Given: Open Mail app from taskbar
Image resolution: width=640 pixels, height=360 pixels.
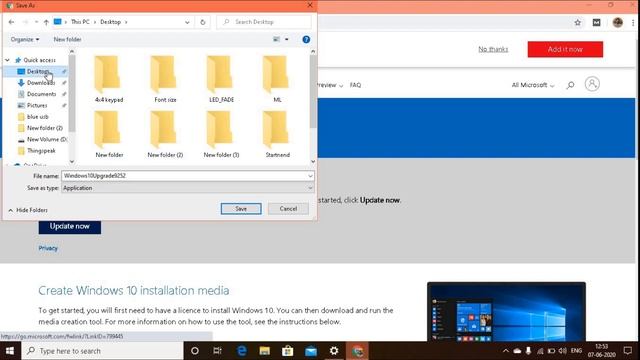Looking at the screenshot, I should point(311,351).
